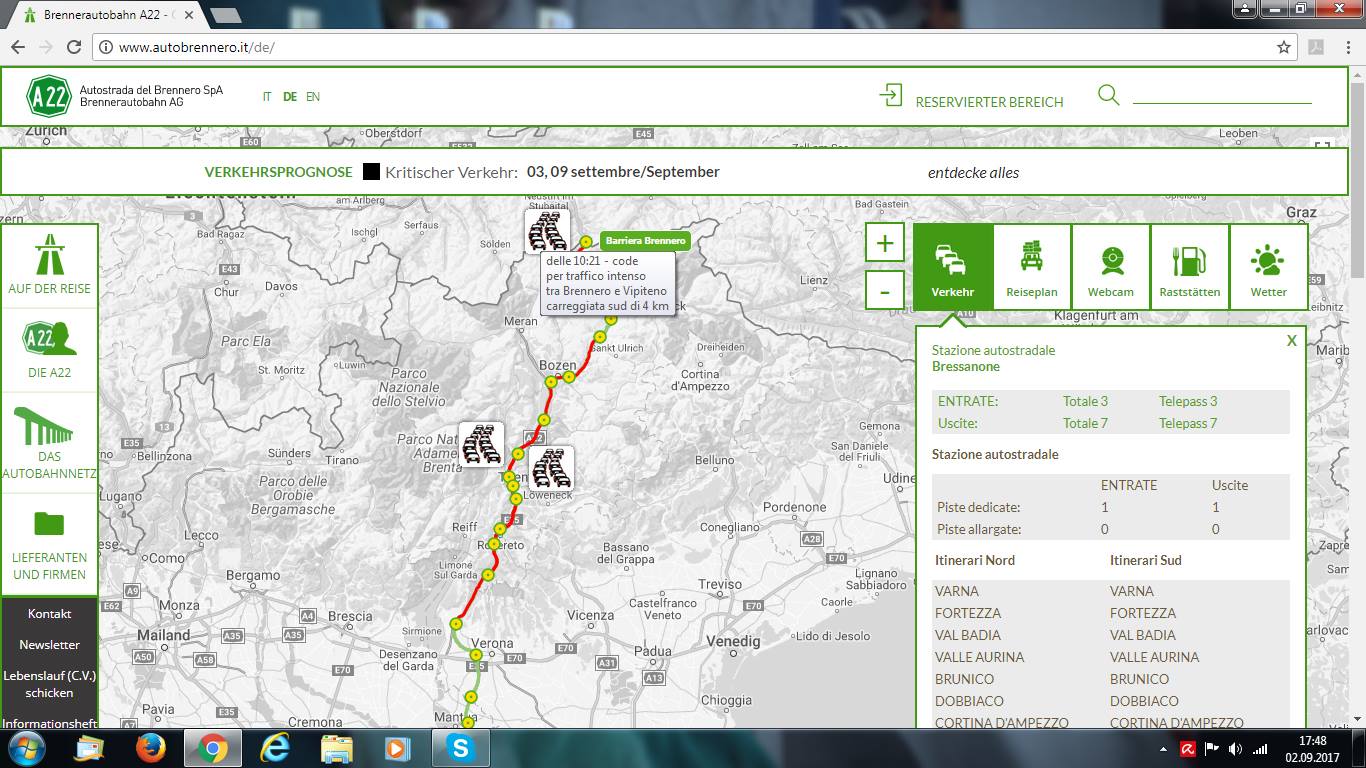Open Internet Explorer from the taskbar
This screenshot has width=1366, height=768.
[274, 748]
